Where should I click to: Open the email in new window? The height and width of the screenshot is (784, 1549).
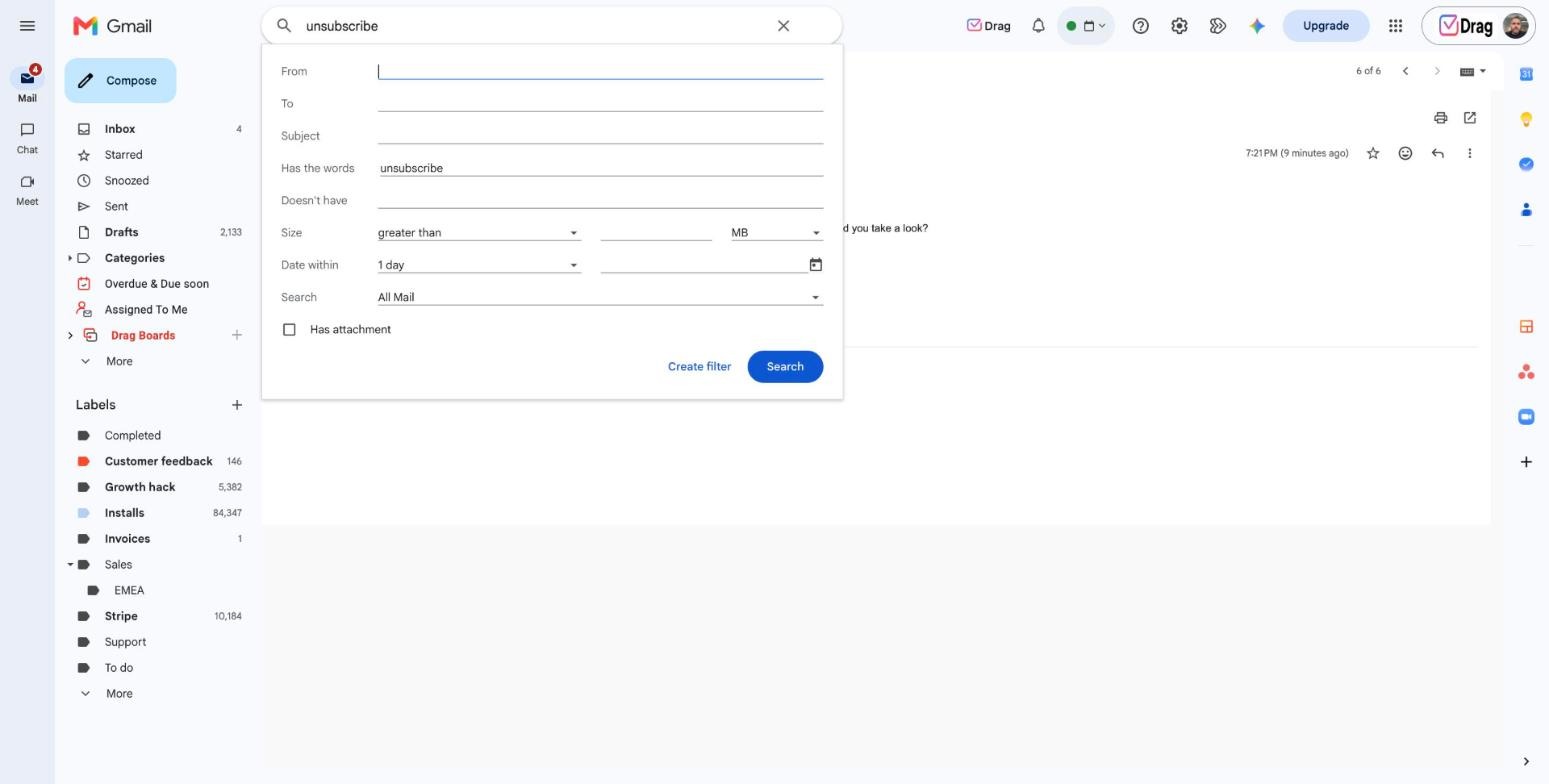tap(1470, 118)
